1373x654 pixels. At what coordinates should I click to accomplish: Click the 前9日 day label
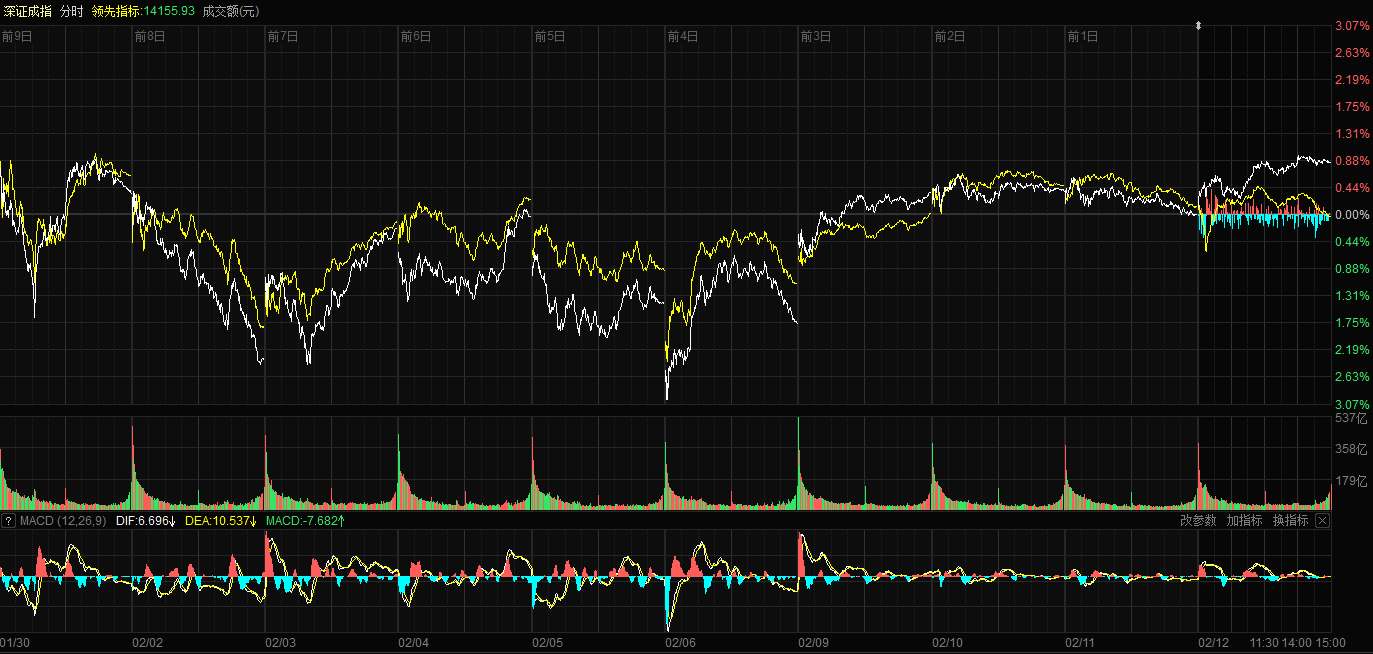[x=17, y=37]
